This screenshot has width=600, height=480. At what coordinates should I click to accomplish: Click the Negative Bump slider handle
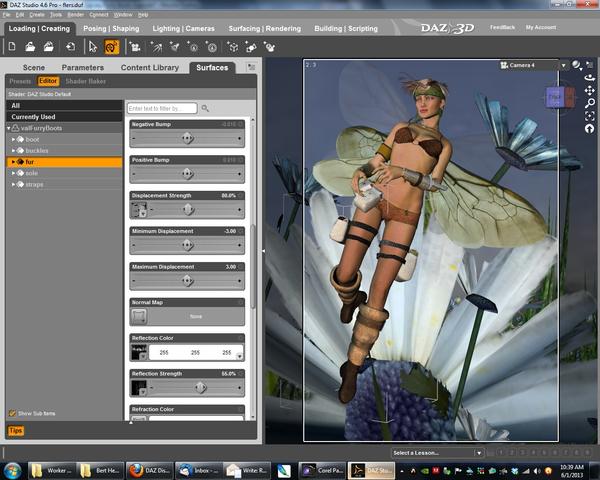(x=188, y=138)
